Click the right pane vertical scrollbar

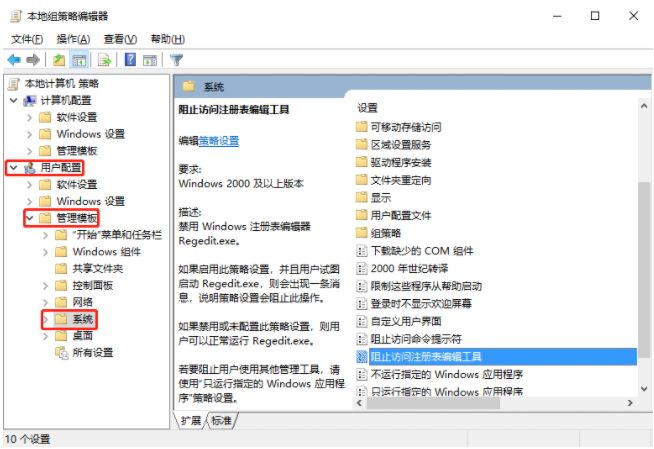[x=645, y=250]
